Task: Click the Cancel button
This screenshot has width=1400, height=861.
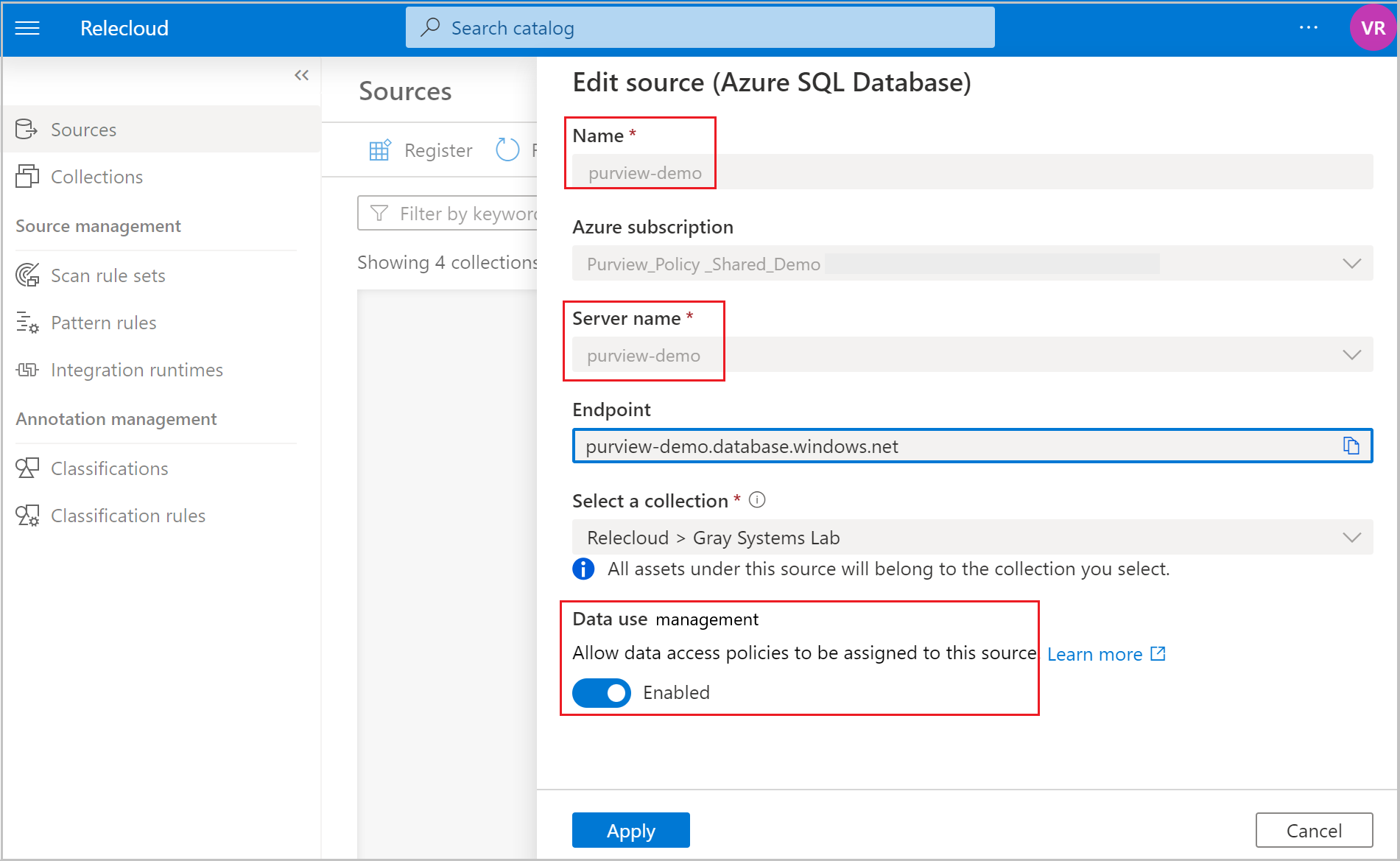Action: (1314, 830)
